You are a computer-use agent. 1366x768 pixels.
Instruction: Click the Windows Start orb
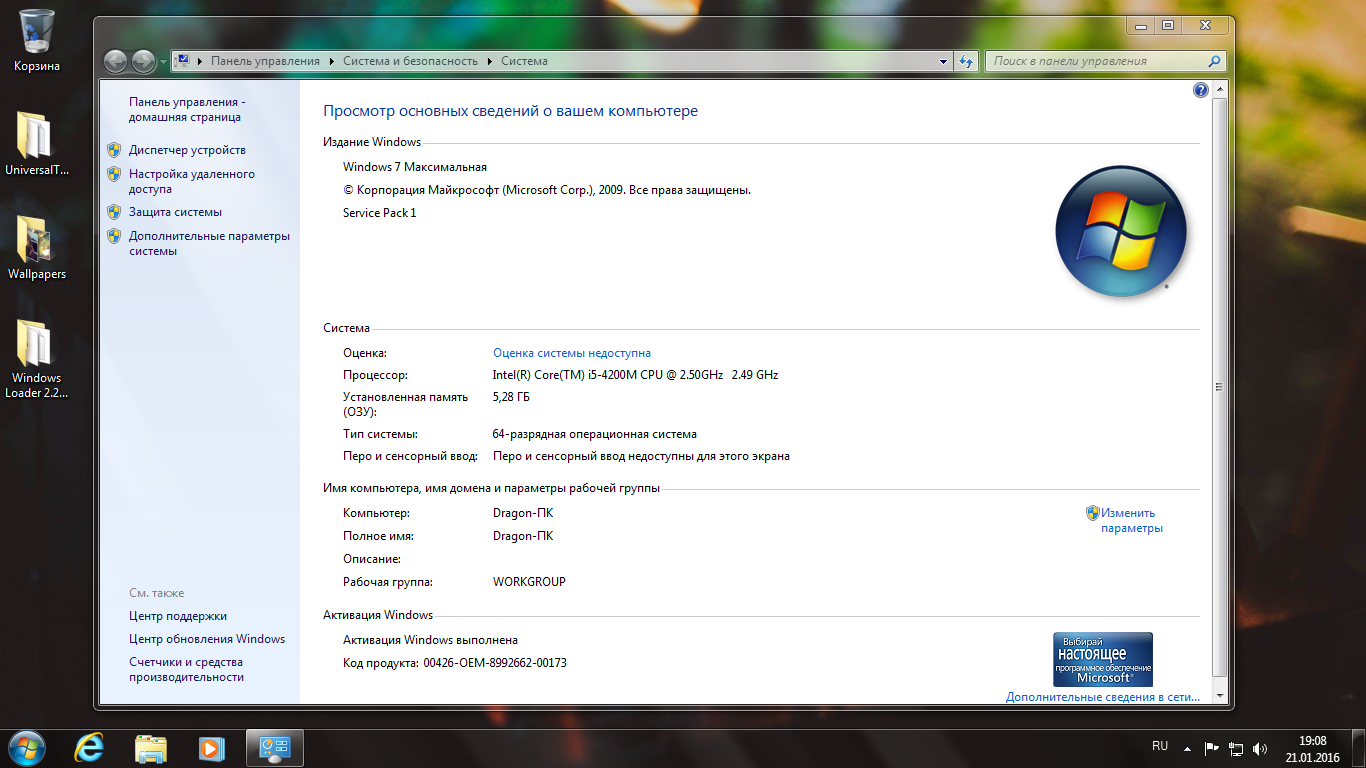(27, 748)
